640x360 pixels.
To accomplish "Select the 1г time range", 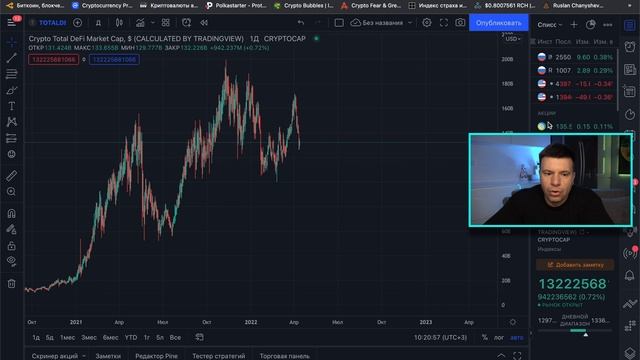I will (x=147, y=338).
